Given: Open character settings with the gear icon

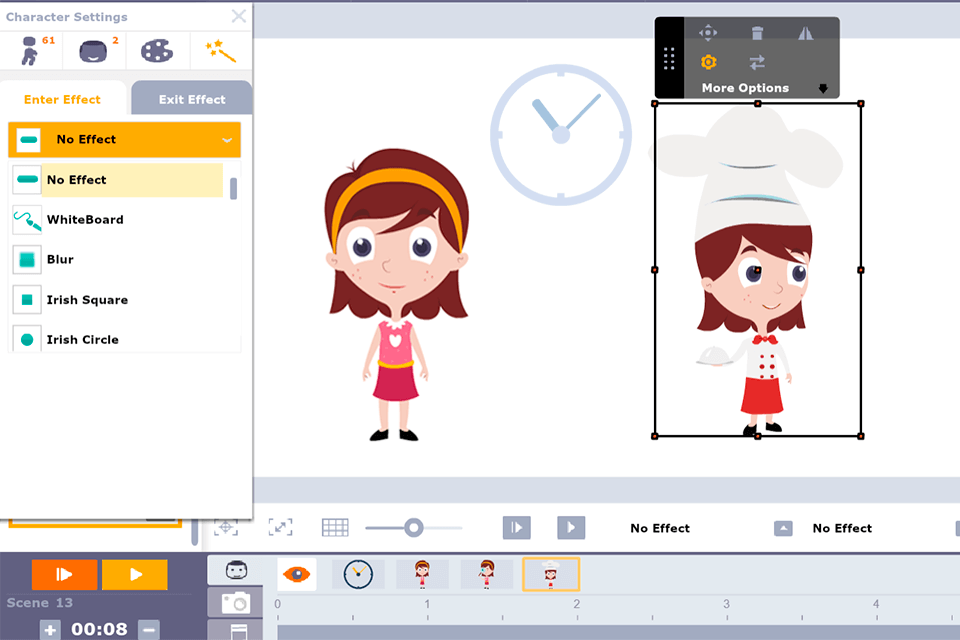Looking at the screenshot, I should point(709,62).
